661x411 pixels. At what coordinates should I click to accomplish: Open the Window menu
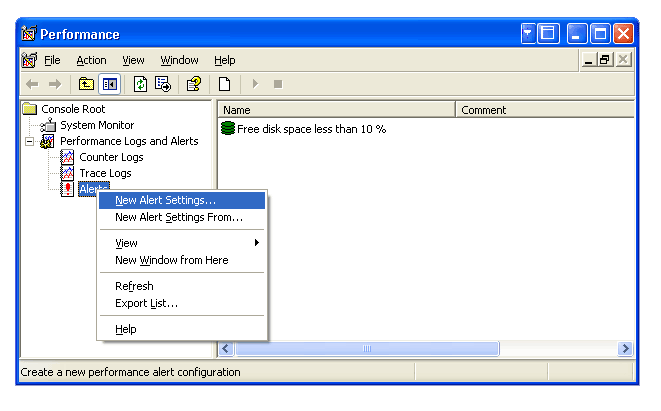tap(179, 60)
